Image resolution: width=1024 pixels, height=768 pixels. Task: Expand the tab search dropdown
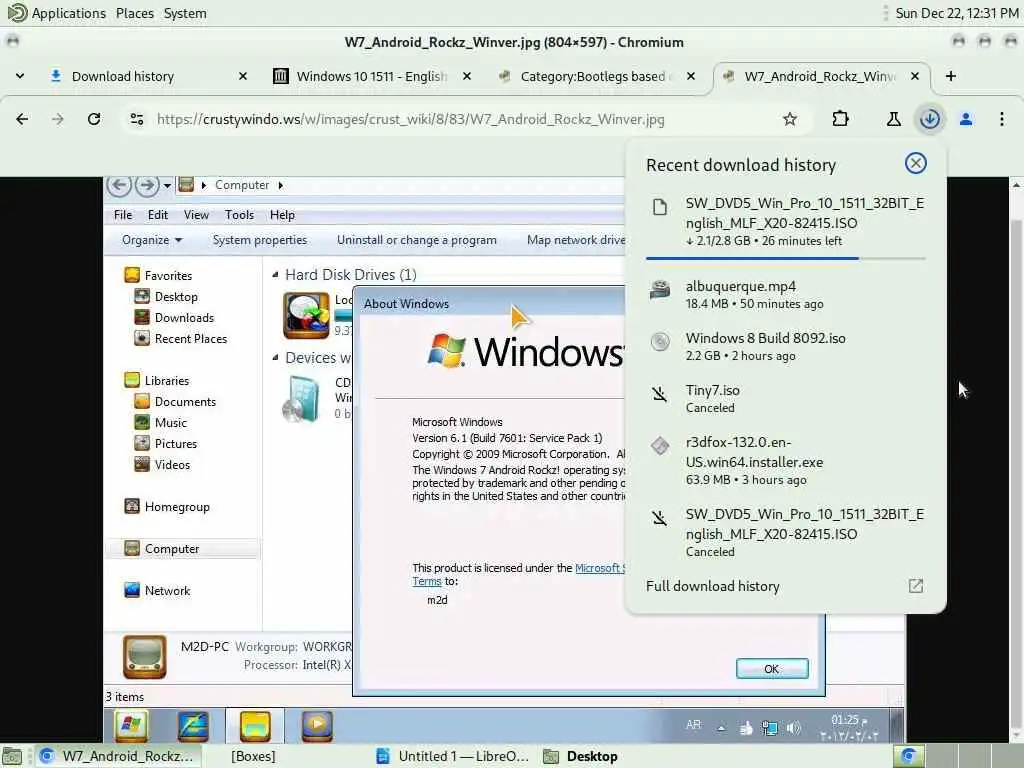coord(20,76)
